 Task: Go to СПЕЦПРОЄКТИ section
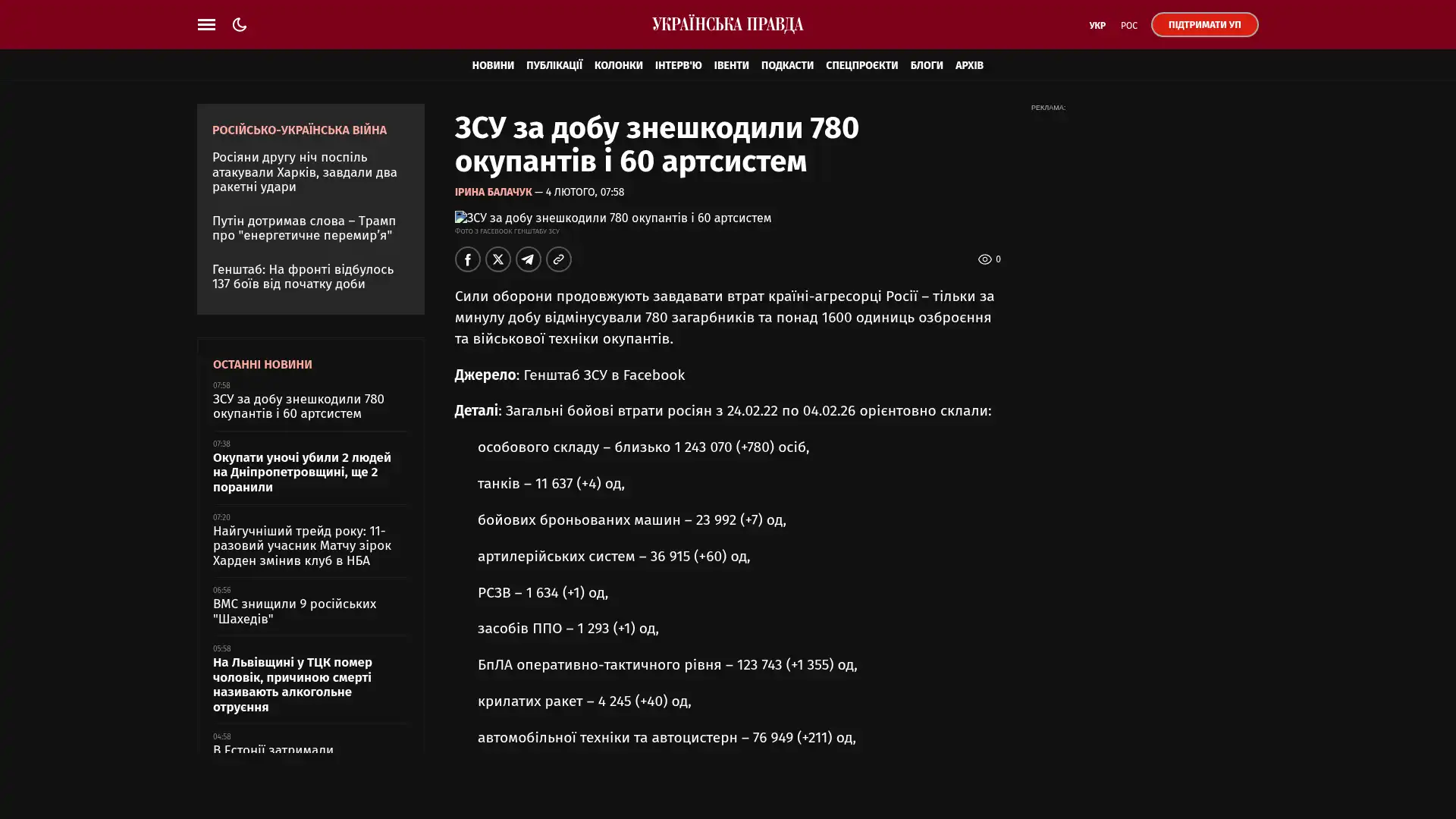click(x=861, y=66)
